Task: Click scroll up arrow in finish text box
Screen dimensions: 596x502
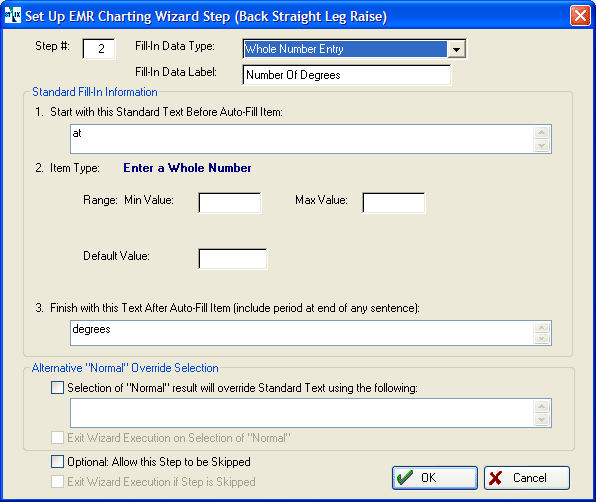Action: click(542, 327)
